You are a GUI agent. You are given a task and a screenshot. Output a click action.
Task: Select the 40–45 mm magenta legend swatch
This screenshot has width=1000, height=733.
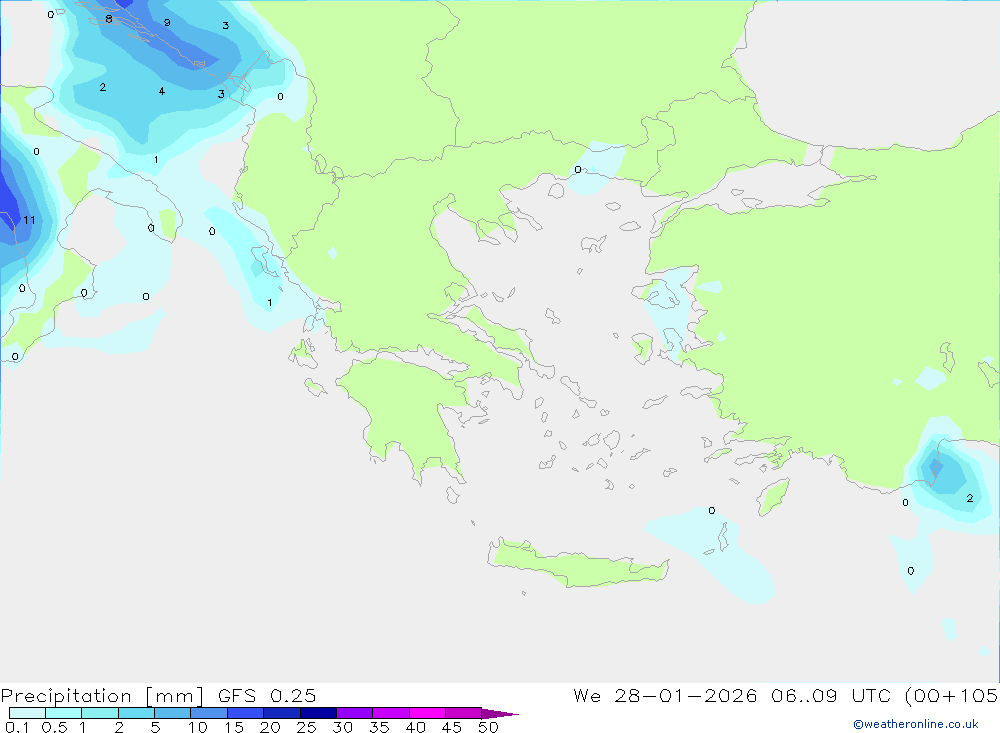[427, 713]
